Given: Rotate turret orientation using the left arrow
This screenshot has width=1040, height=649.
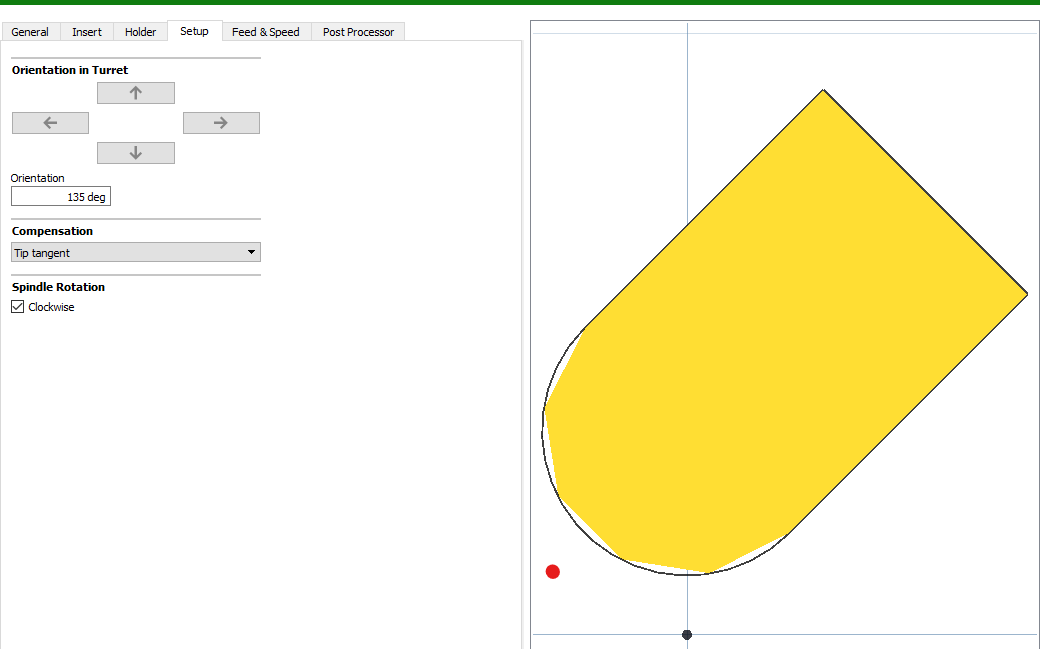Looking at the screenshot, I should [50, 122].
